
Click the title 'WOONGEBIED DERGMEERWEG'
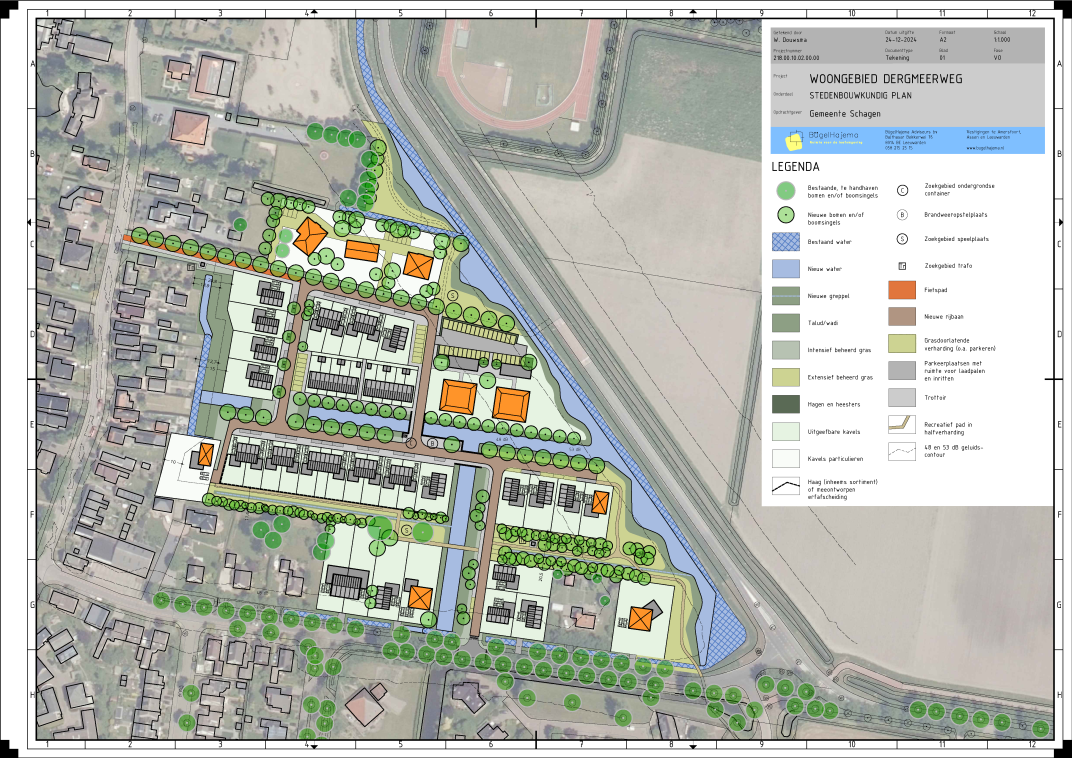tap(885, 79)
